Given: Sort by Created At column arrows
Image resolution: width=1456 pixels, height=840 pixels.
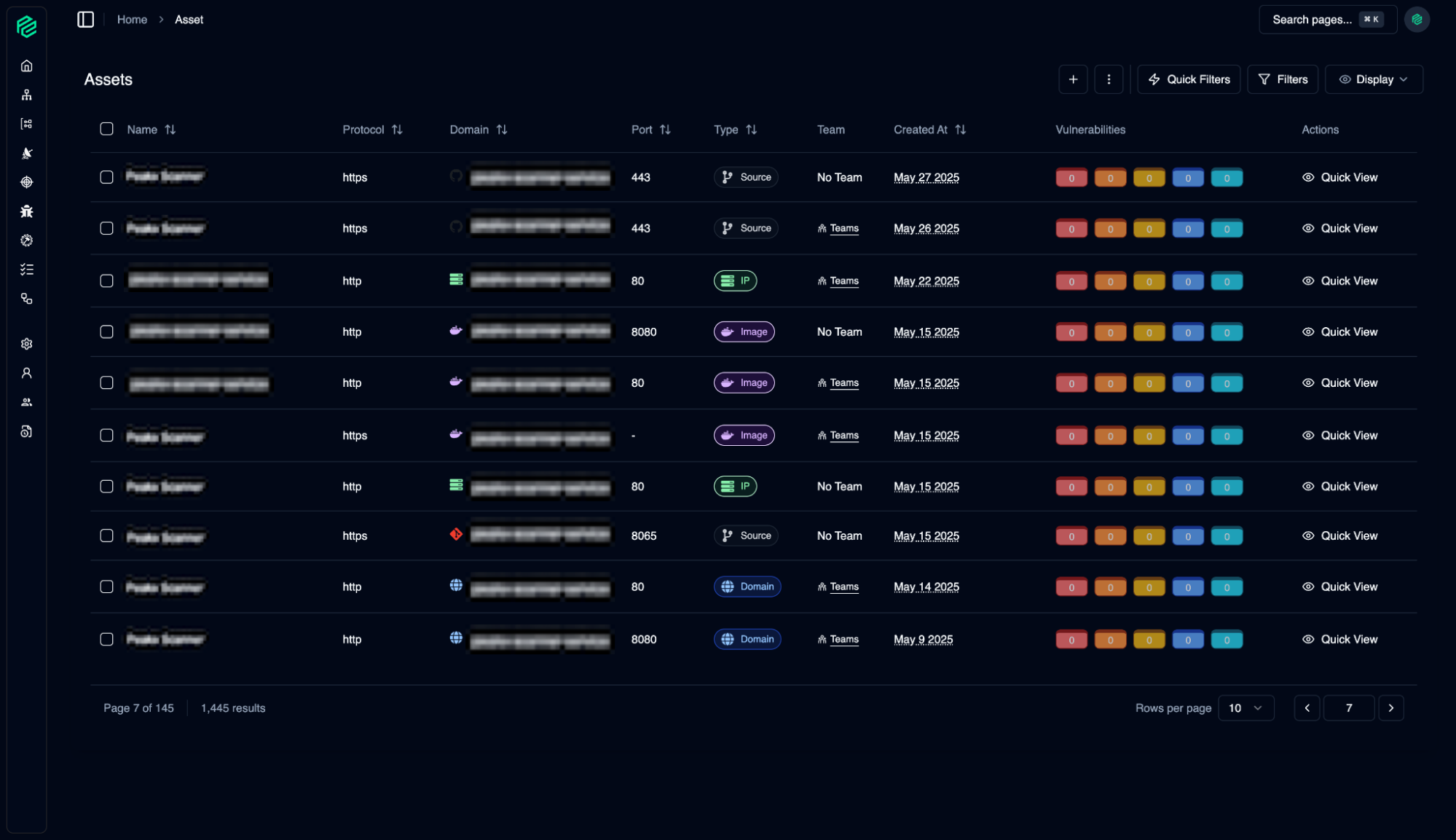Looking at the screenshot, I should (x=961, y=130).
